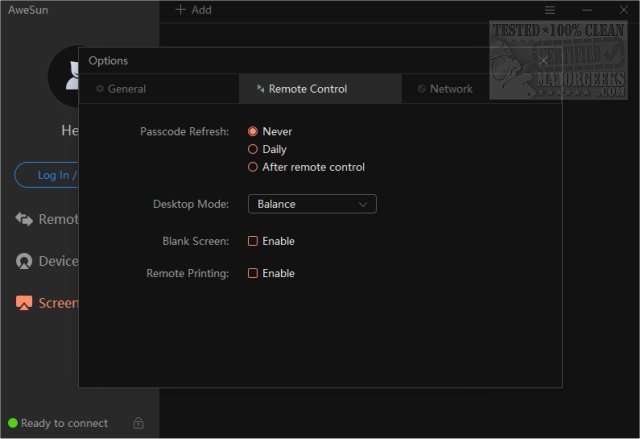Enable the Blank Screen checkbox
The width and height of the screenshot is (640, 439).
coord(253,241)
